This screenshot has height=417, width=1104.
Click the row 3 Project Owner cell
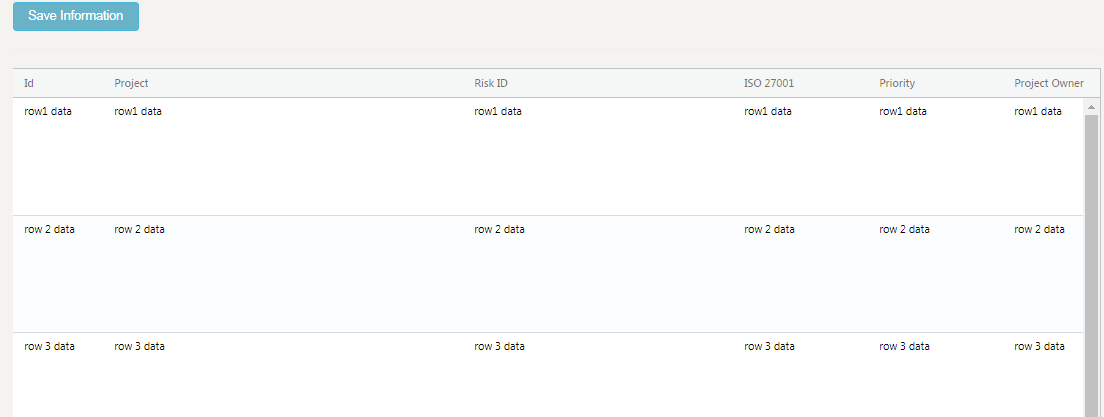tap(1039, 346)
